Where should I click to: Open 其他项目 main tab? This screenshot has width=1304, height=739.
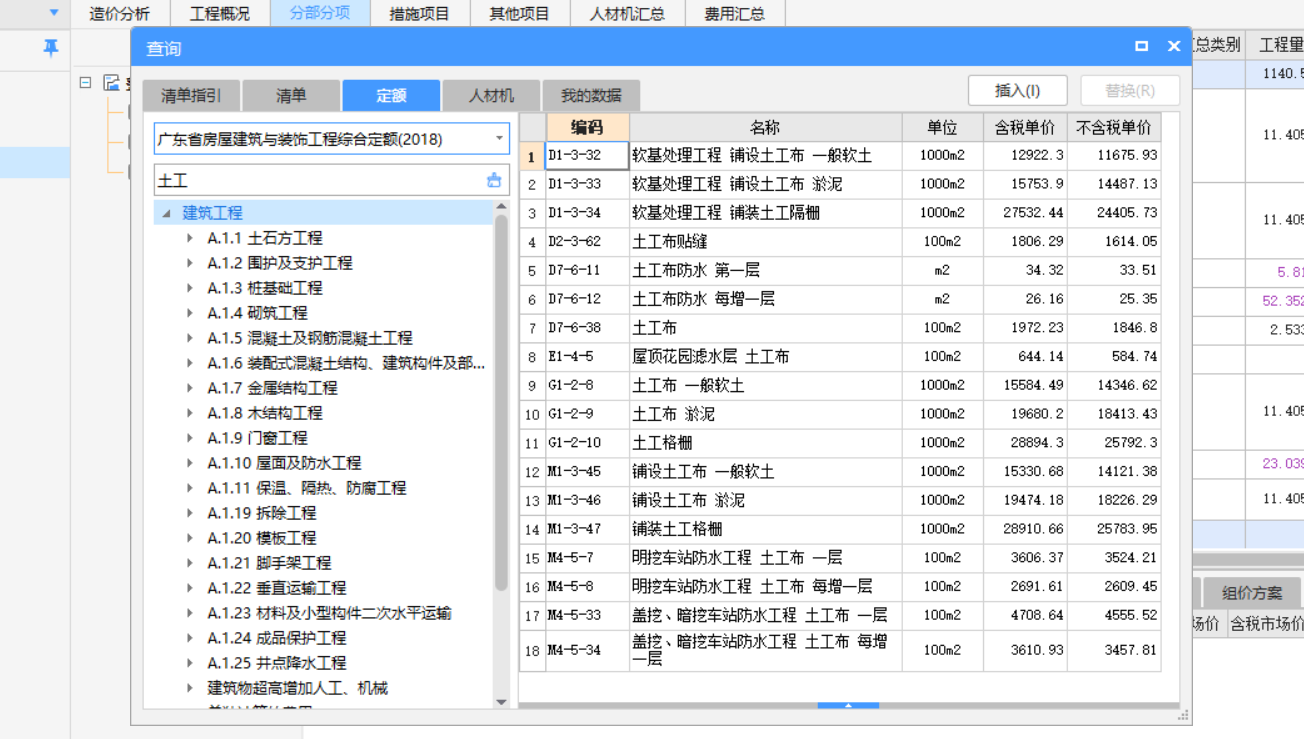520,13
